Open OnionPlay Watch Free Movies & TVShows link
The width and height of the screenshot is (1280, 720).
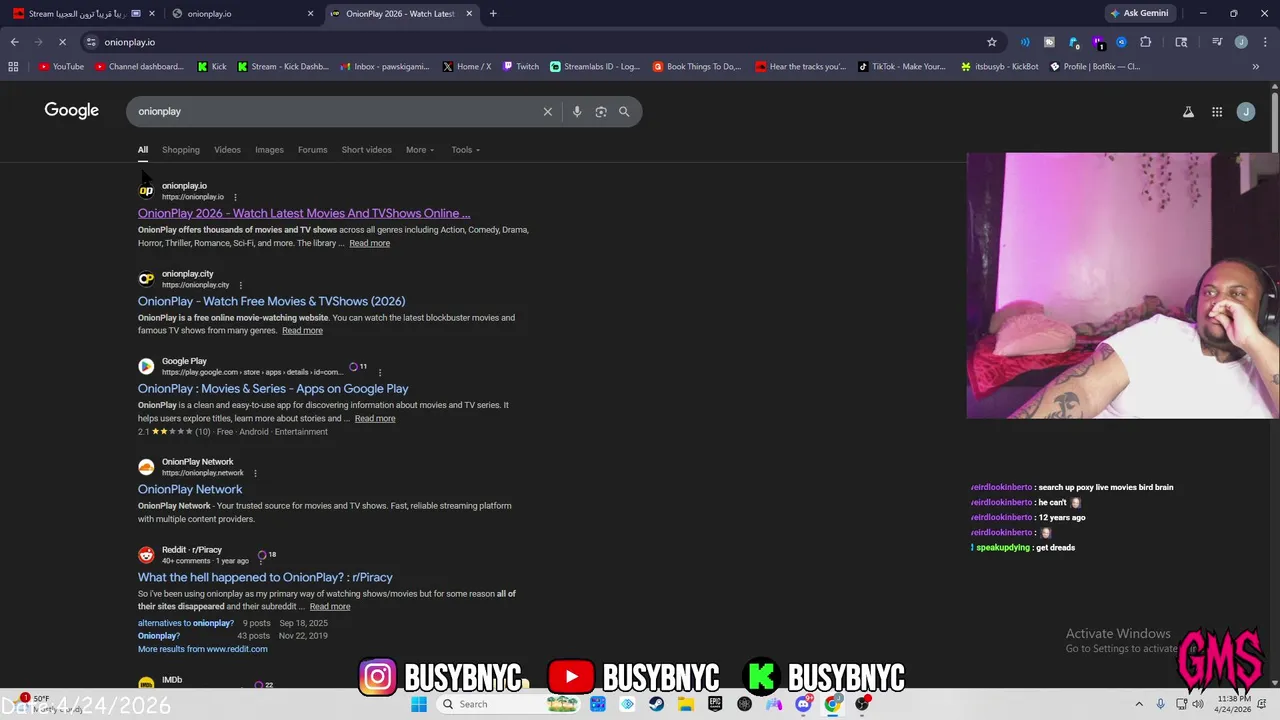click(271, 301)
